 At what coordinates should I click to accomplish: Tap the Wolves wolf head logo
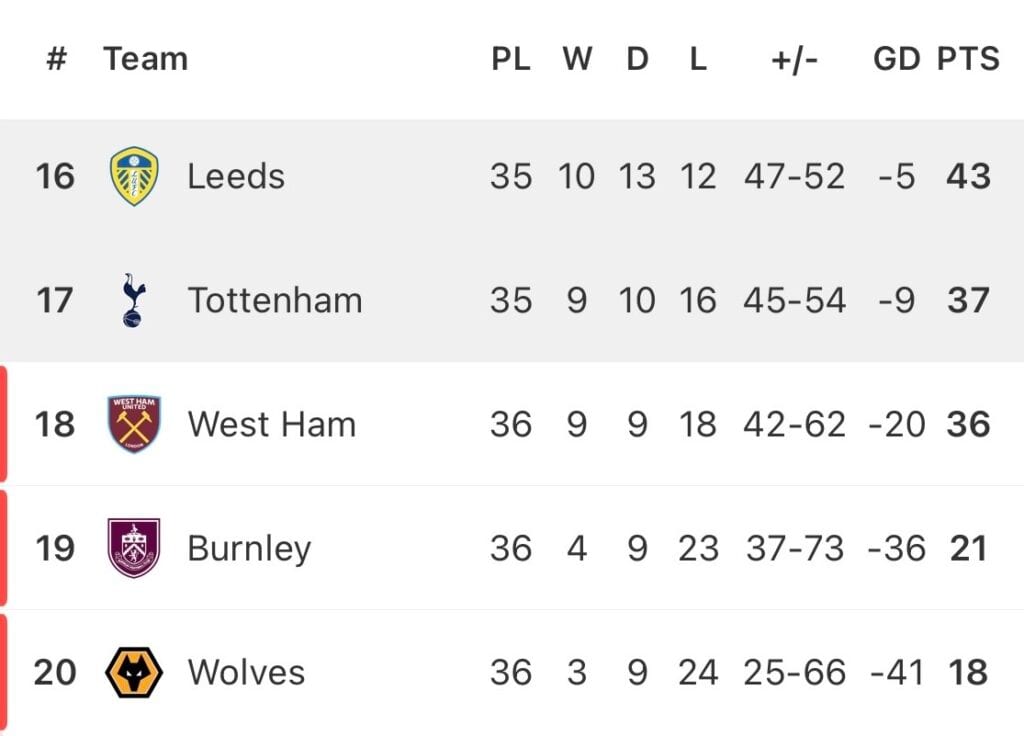134,672
